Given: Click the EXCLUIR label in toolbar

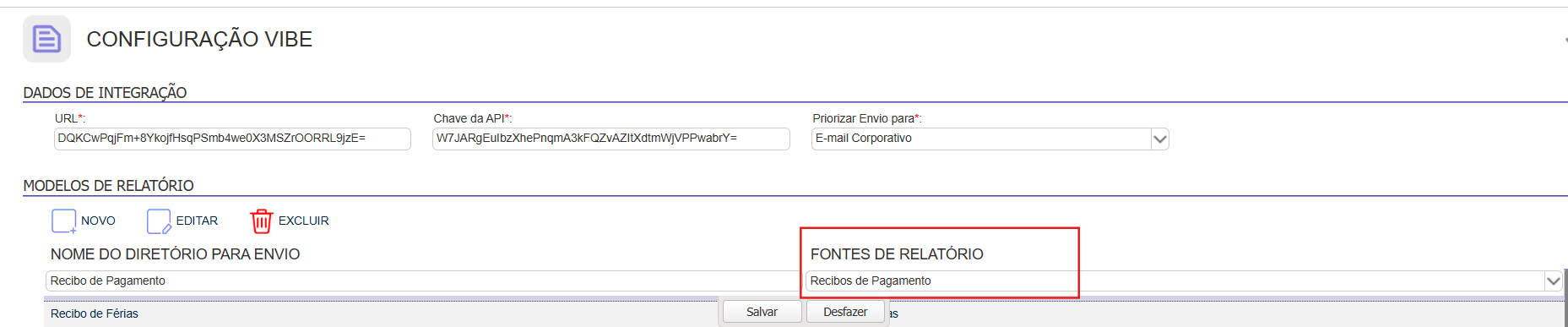Looking at the screenshot, I should [304, 221].
